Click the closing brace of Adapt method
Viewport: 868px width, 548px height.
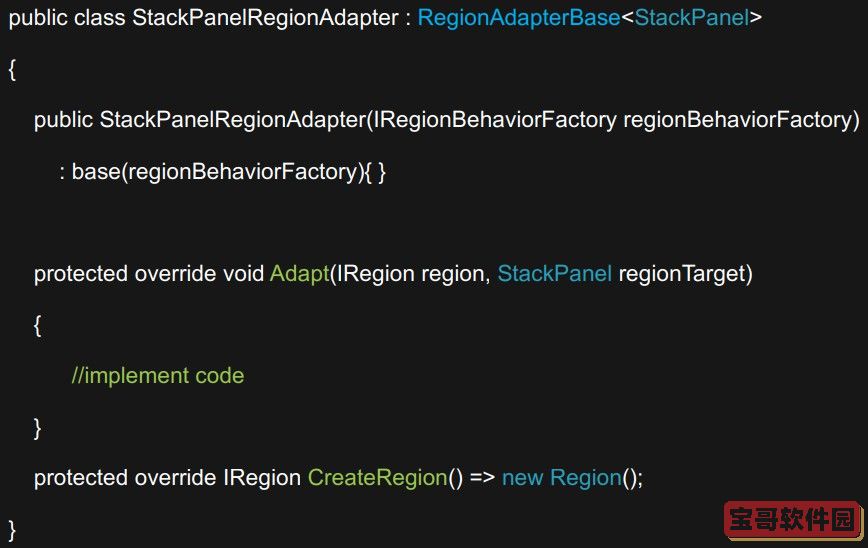38,428
